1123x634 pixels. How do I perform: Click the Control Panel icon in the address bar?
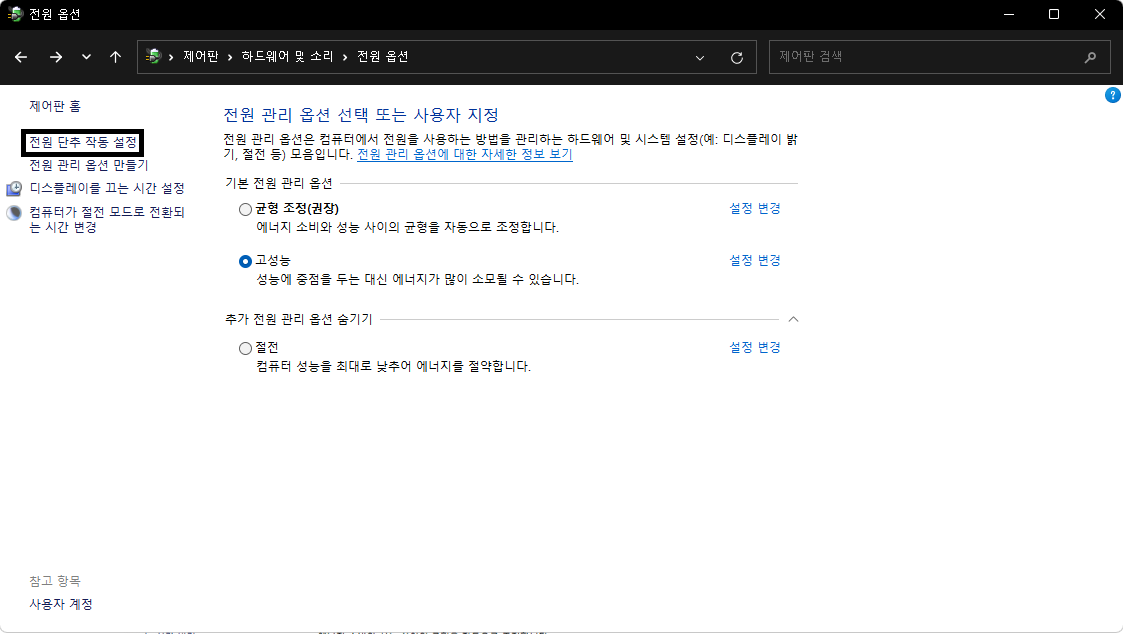(150, 57)
